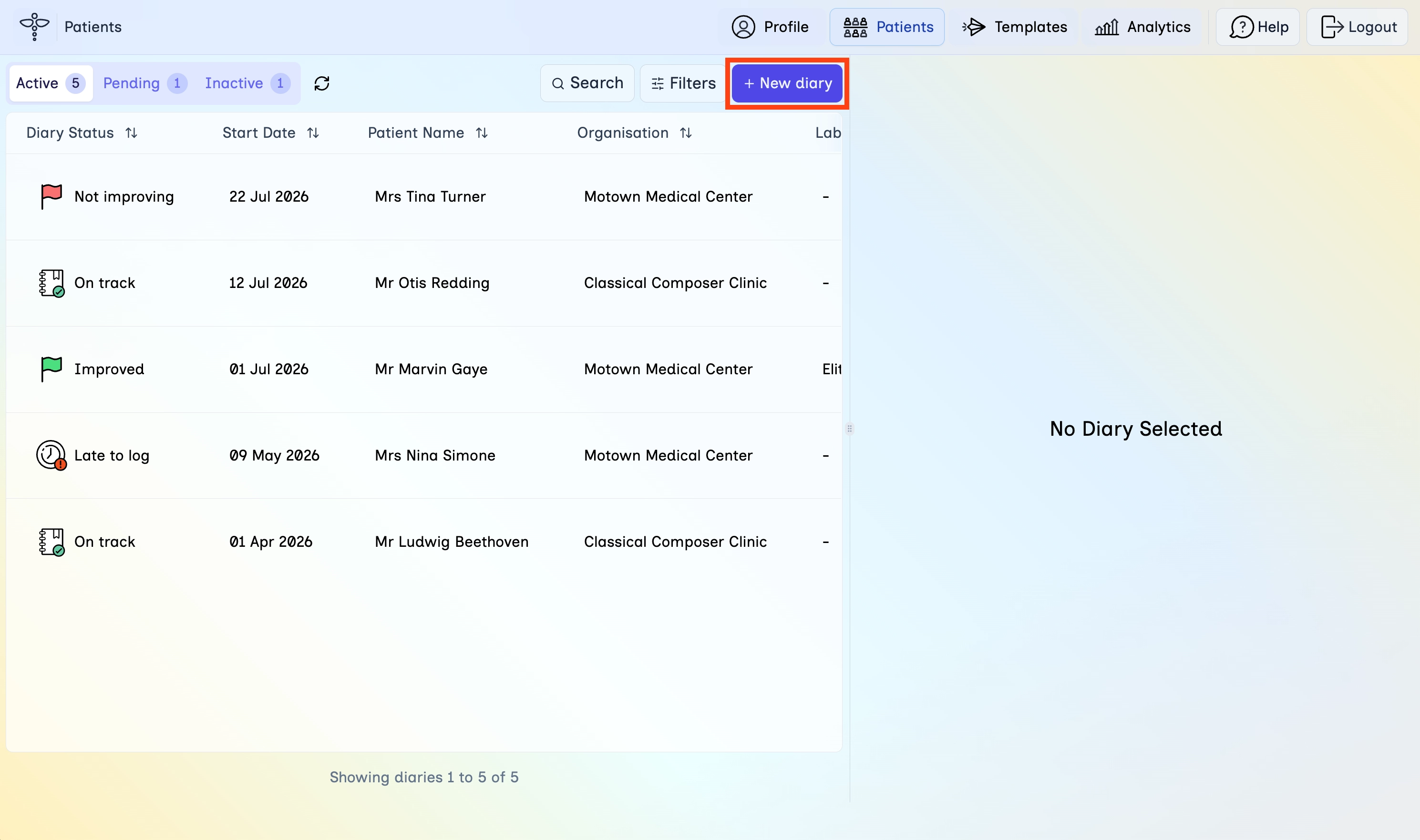Select the Active diaries tab
Viewport: 1420px width, 840px height.
pyautogui.click(x=51, y=83)
